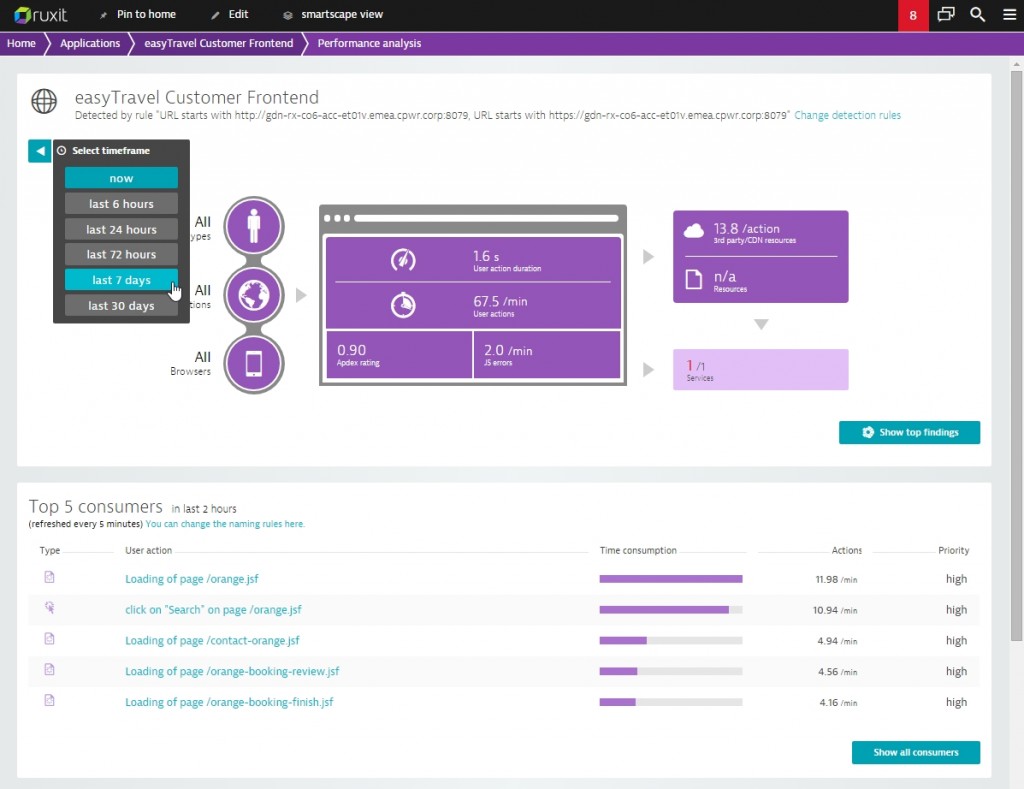This screenshot has height=789, width=1024.
Task: Select 'last 6 hours' timeframe
Action: tap(121, 204)
